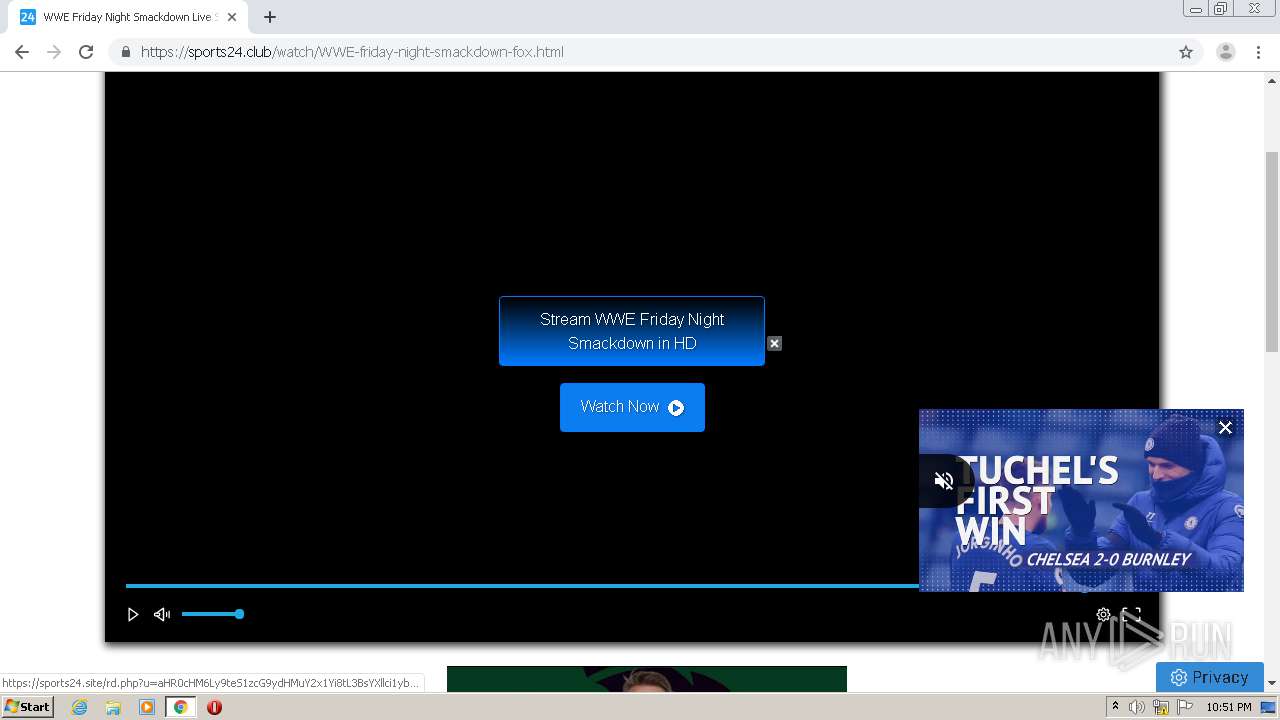The image size is (1280, 720).
Task: Click the page vertical scrollbar
Action: 1272,251
